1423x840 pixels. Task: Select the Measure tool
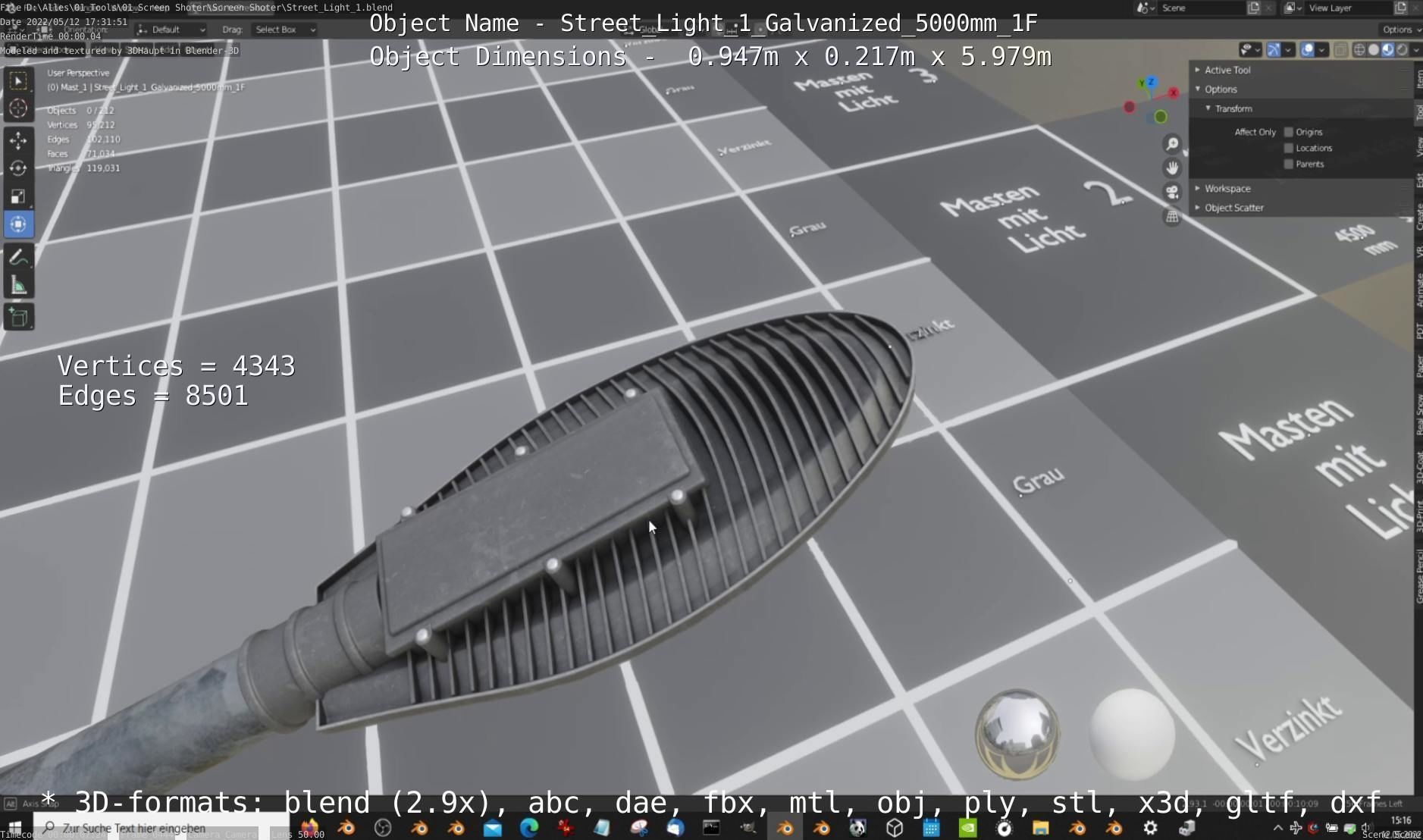click(x=19, y=285)
